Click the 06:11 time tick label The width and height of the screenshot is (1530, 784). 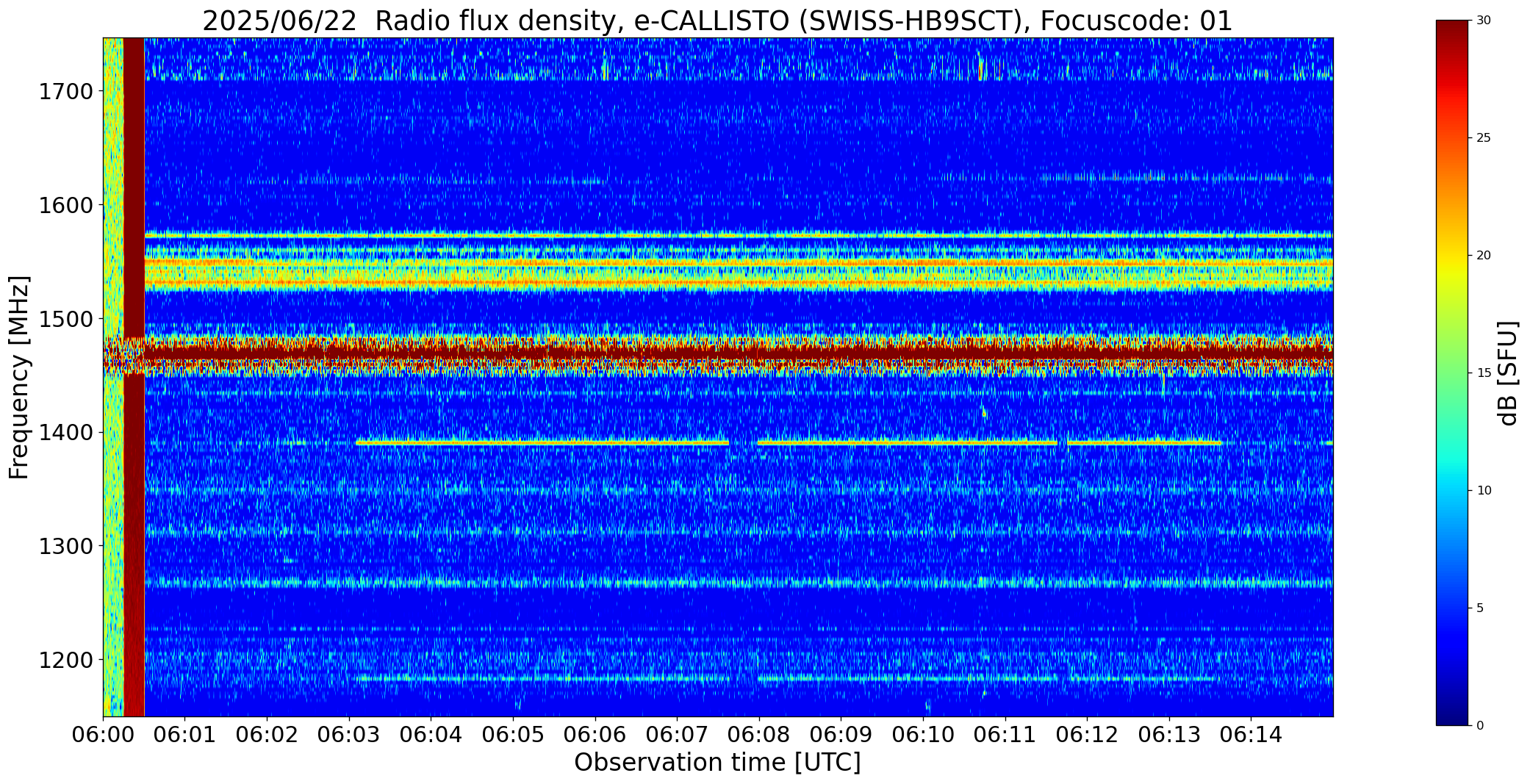click(1005, 735)
